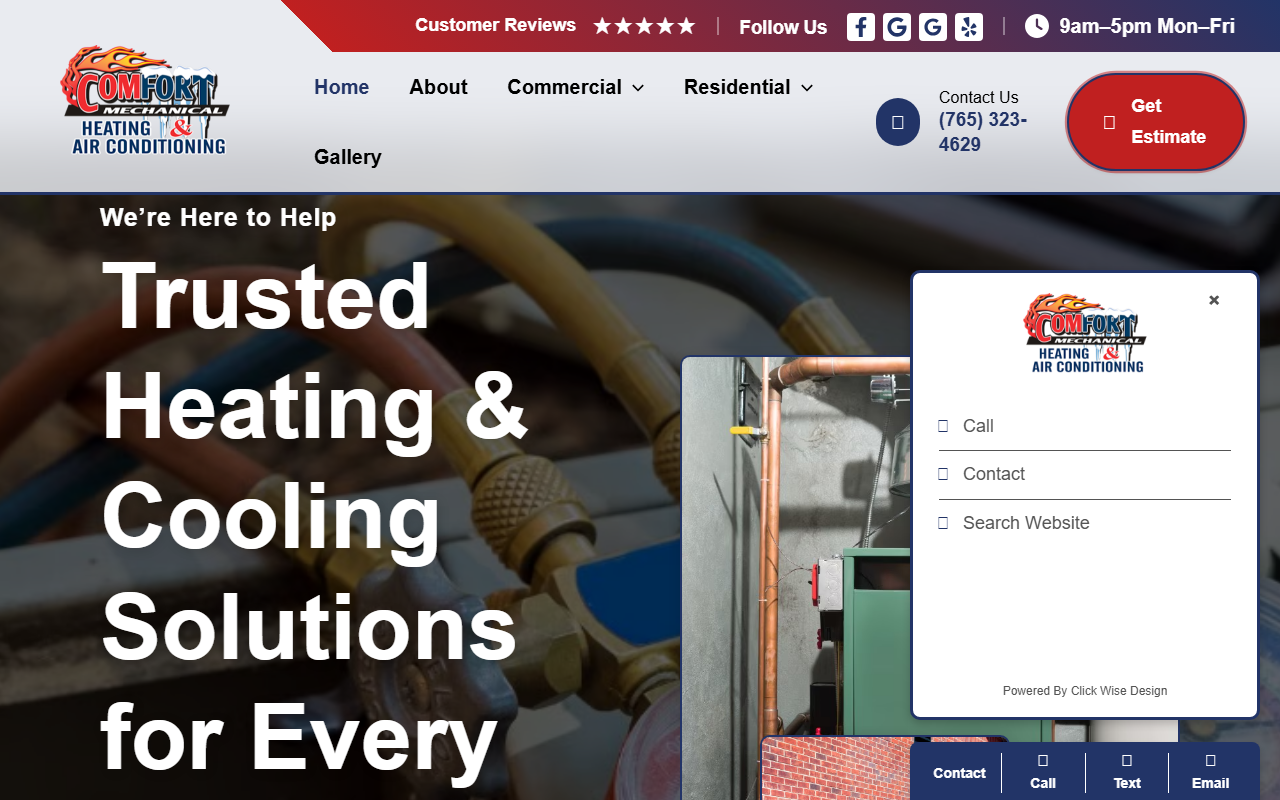Open the first Google icon after Facebook

point(897,27)
